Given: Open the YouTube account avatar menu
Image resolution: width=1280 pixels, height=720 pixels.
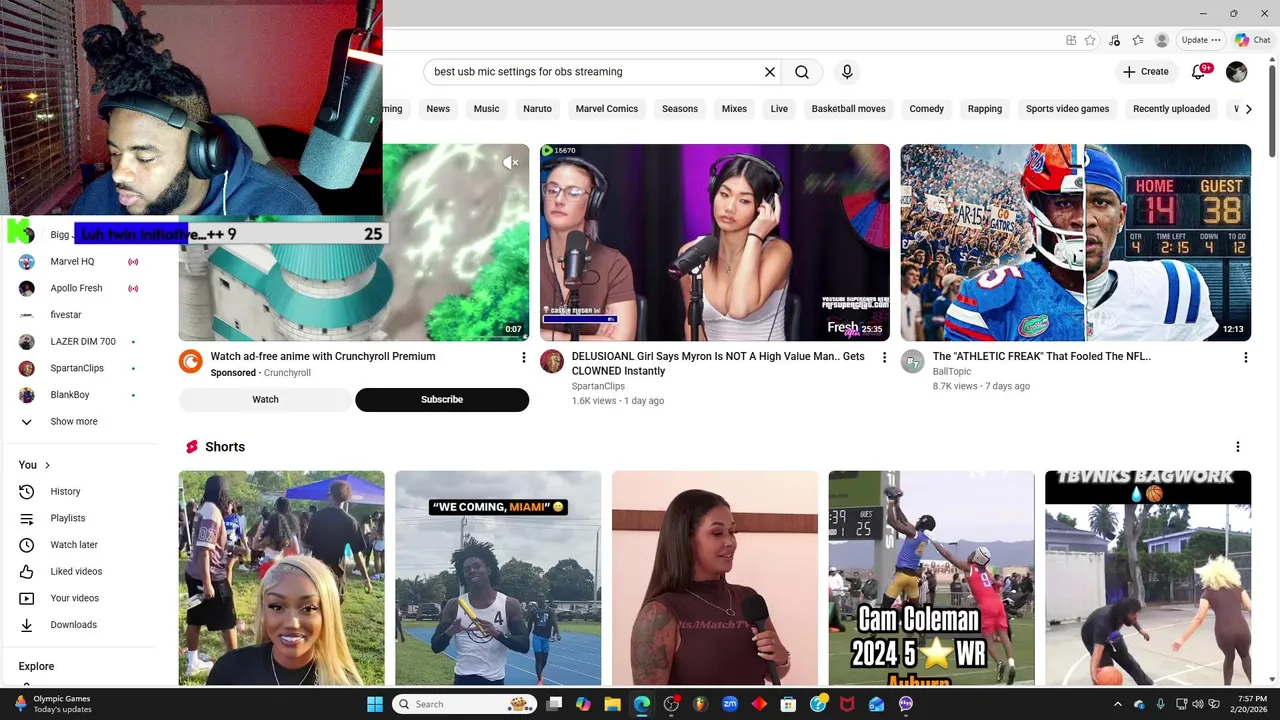Looking at the screenshot, I should tap(1237, 72).
